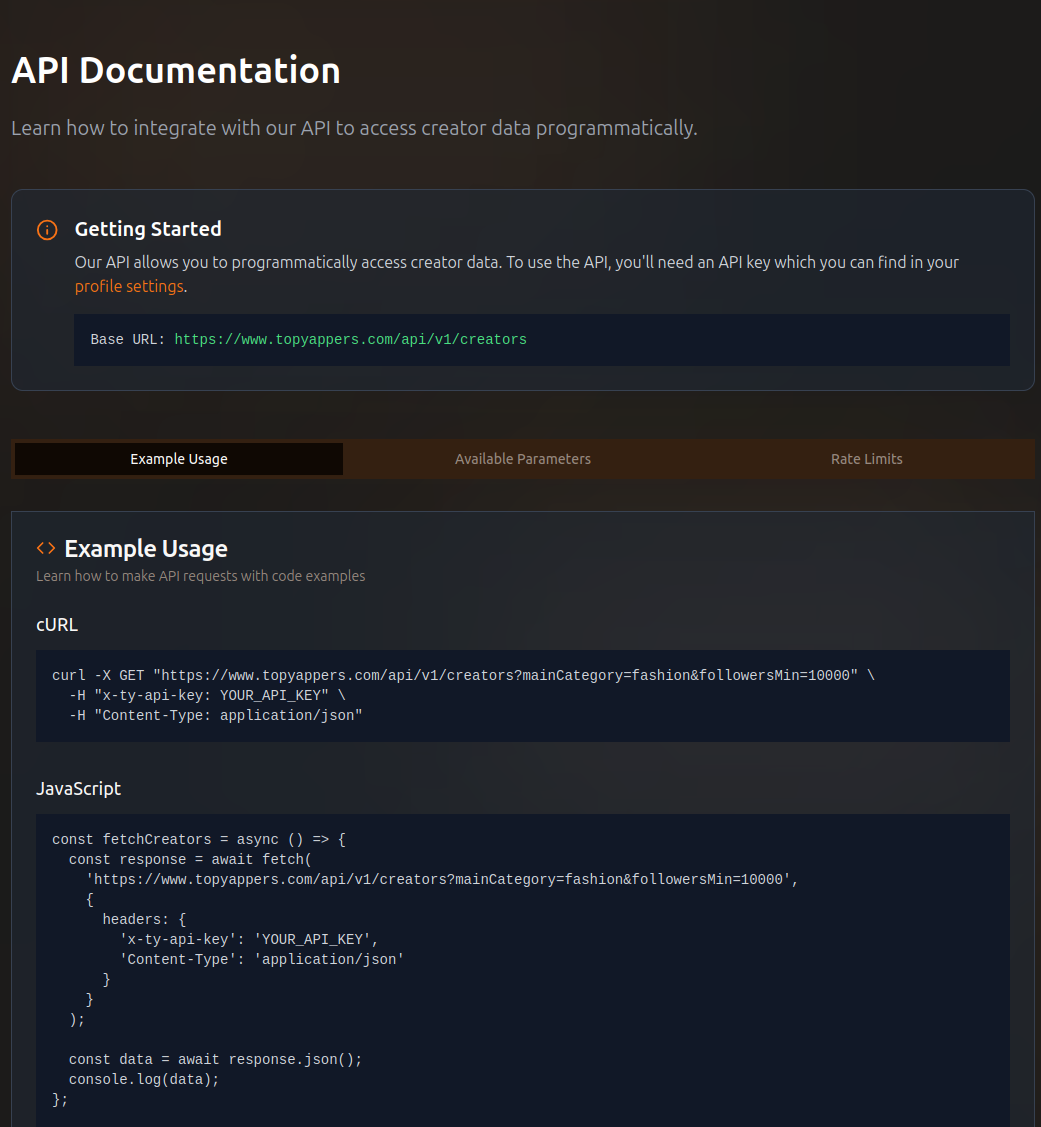The image size is (1041, 1127).
Task: Click the API Documentation page title
Action: (176, 70)
